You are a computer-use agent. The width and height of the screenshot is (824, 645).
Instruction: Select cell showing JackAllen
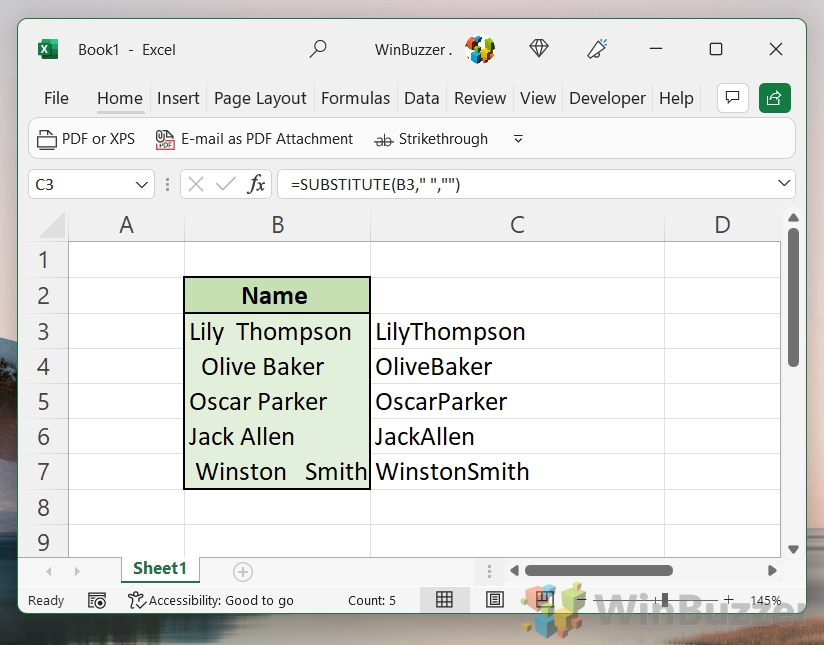518,437
